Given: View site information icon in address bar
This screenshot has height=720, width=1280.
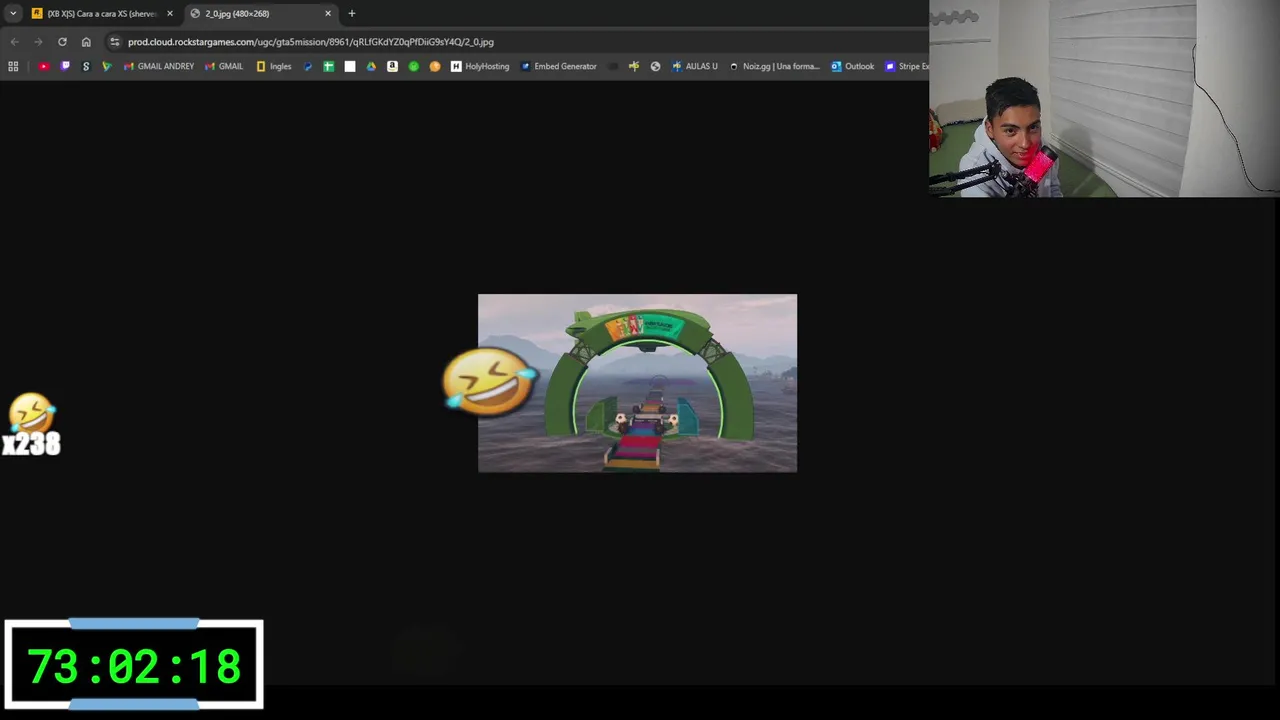Looking at the screenshot, I should 115,42.
